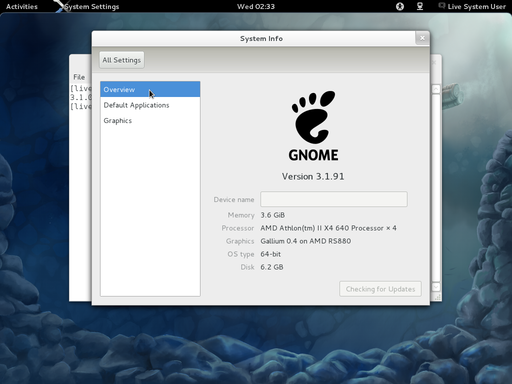Open the Activities overview

pyautogui.click(x=22, y=6)
